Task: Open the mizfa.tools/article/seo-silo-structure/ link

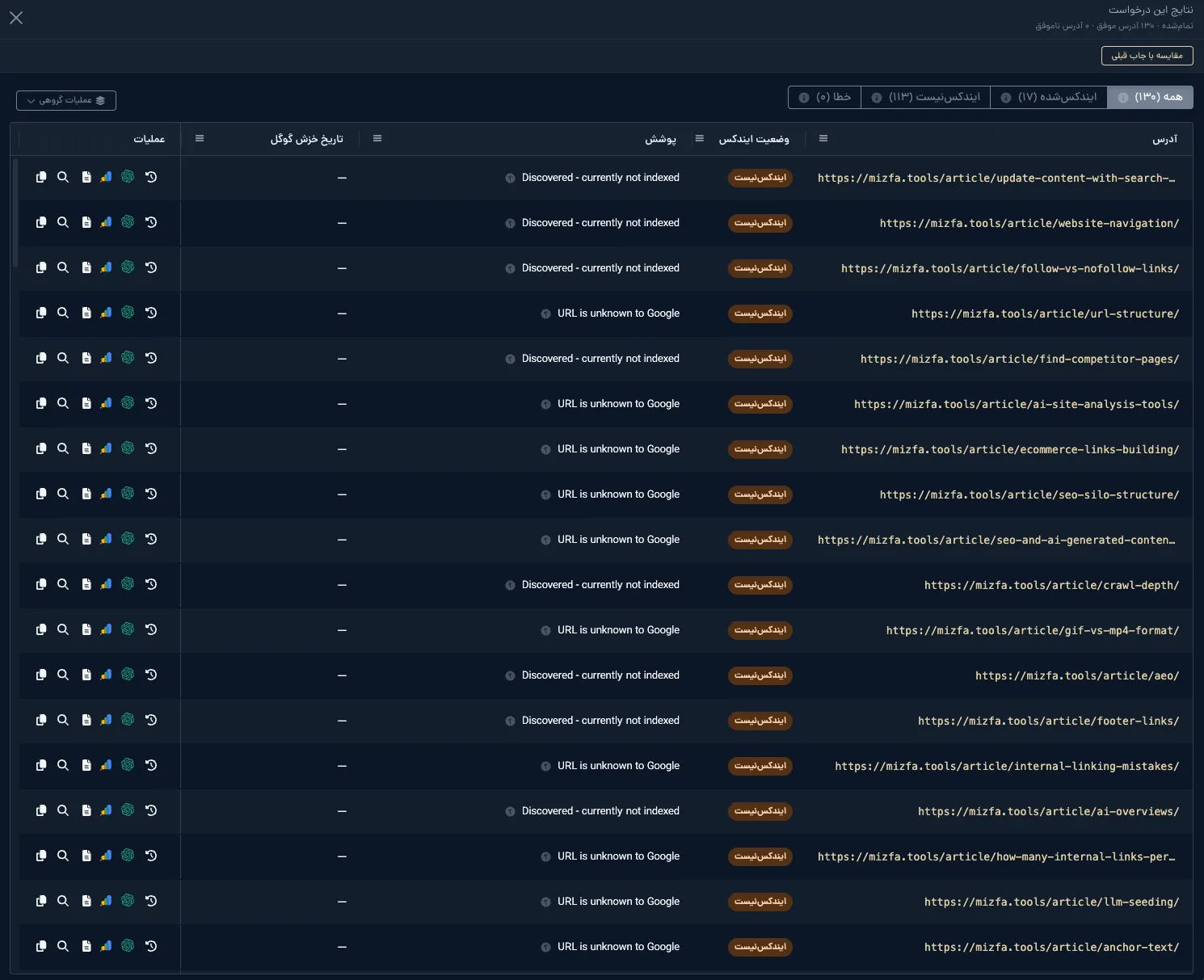Action: 1029,494
